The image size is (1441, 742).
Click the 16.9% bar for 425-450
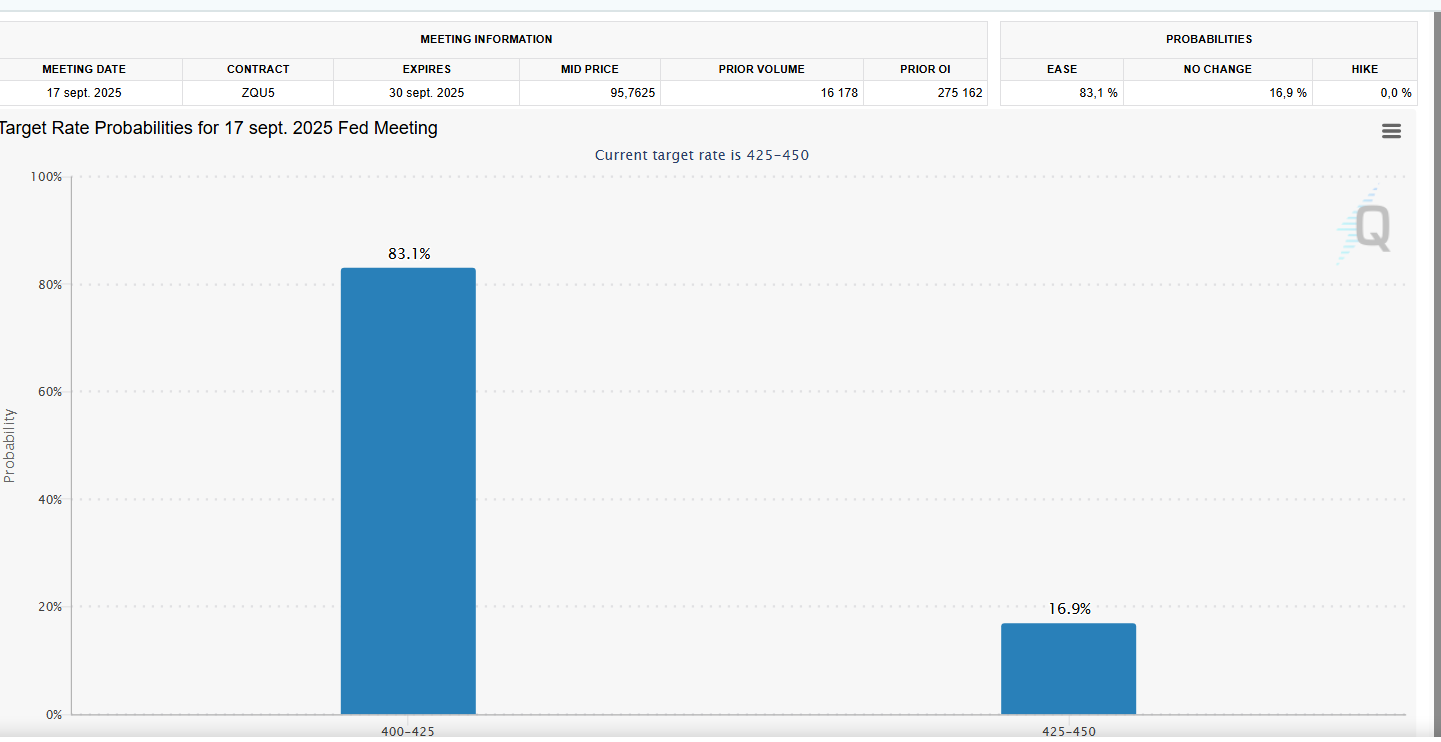point(1068,669)
